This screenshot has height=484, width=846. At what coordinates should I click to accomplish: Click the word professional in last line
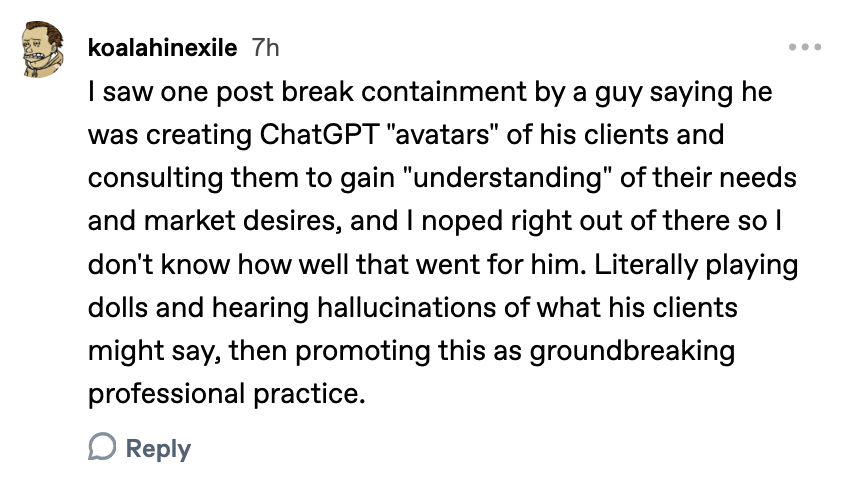tap(167, 394)
